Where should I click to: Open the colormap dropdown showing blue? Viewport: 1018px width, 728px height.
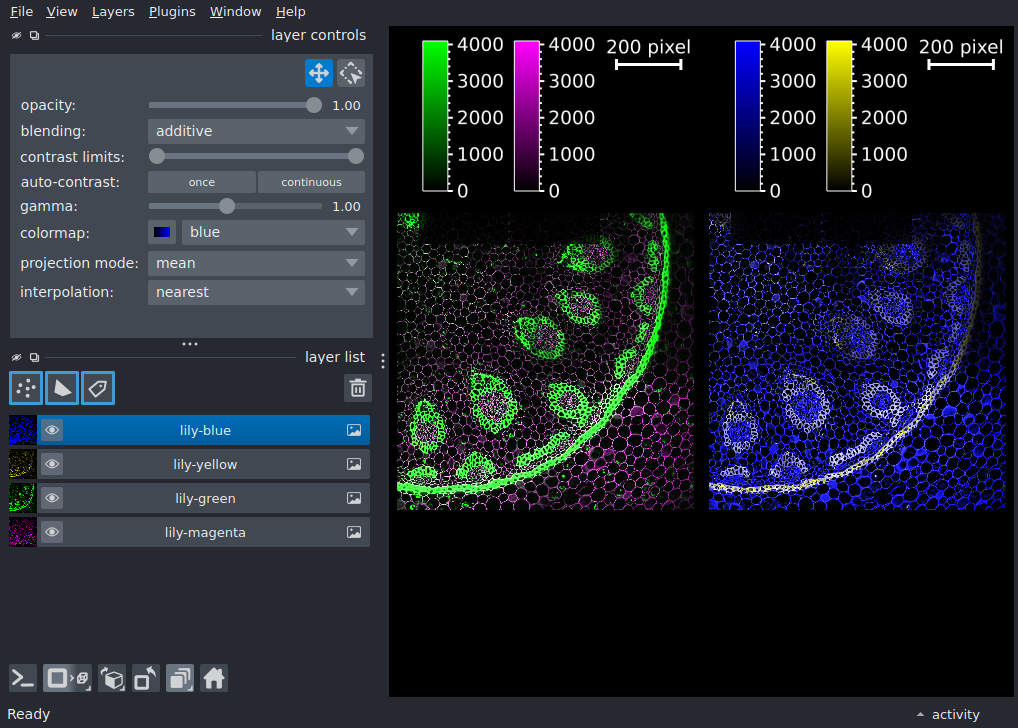click(273, 232)
